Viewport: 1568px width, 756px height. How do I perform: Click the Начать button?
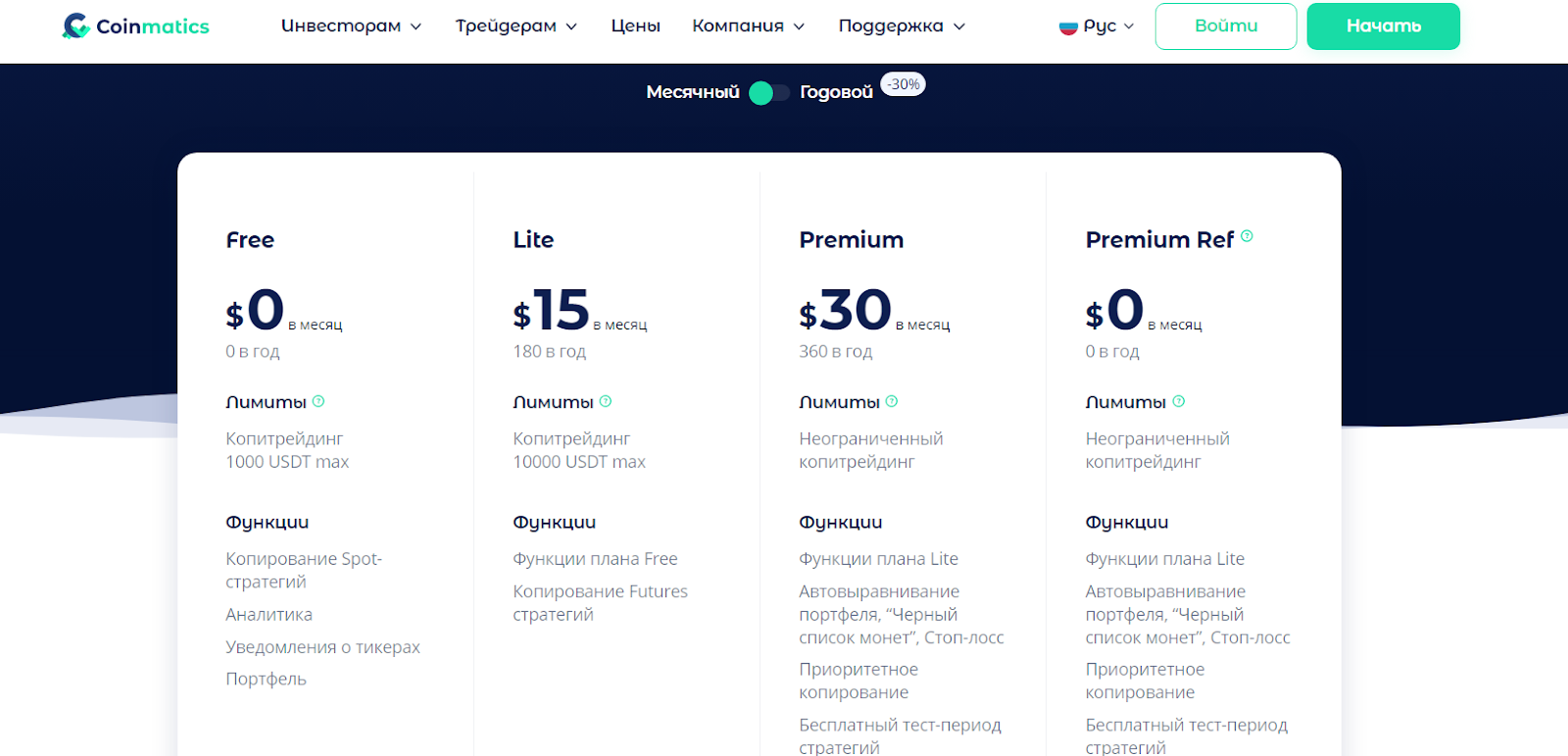(x=1384, y=26)
